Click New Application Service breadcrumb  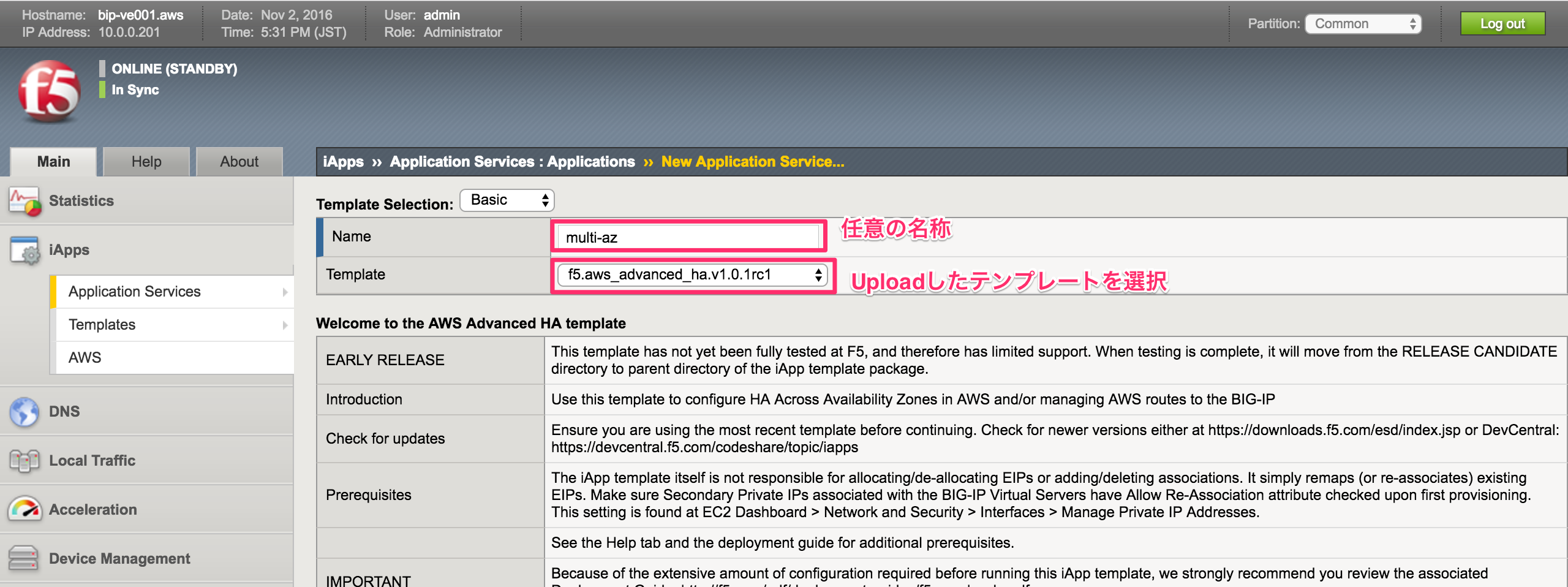[753, 162]
